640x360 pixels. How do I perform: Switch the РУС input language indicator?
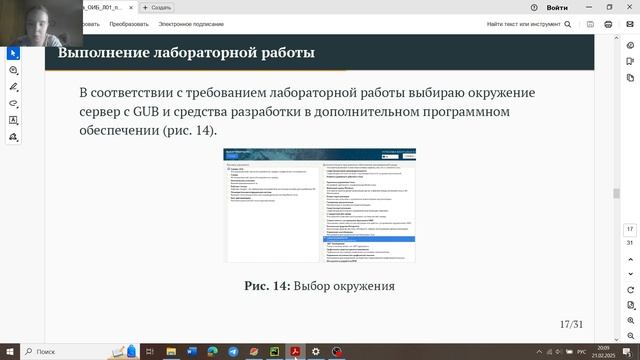582,351
